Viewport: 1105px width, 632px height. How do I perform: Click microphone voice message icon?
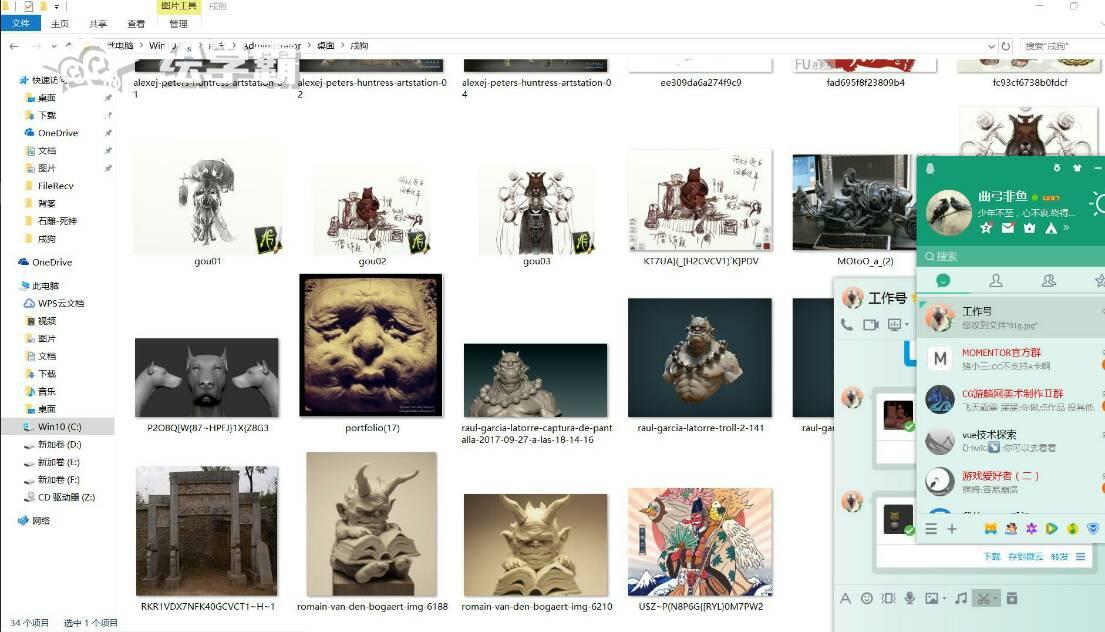(x=910, y=598)
